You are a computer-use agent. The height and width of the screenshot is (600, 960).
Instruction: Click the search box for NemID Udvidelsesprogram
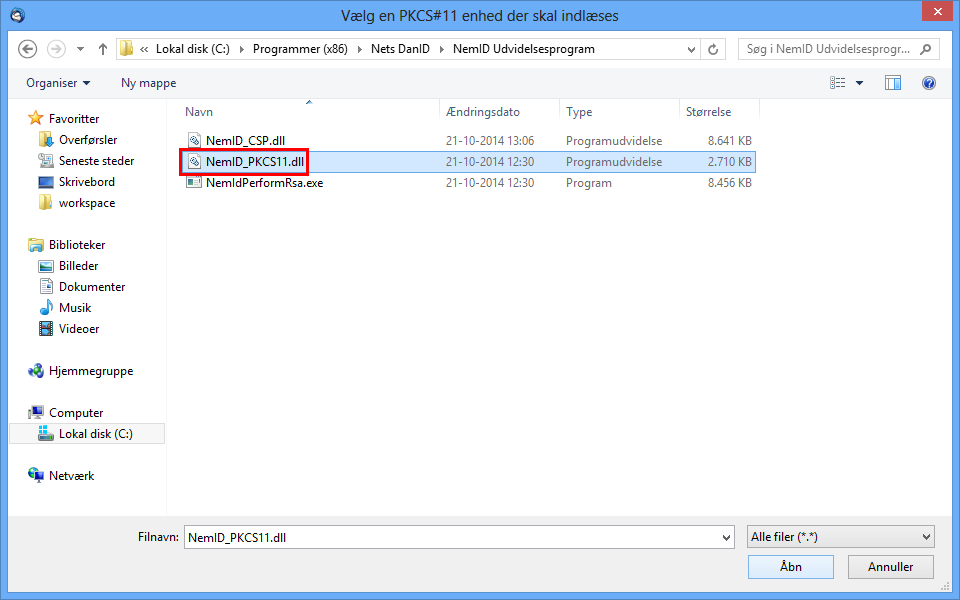pos(839,49)
